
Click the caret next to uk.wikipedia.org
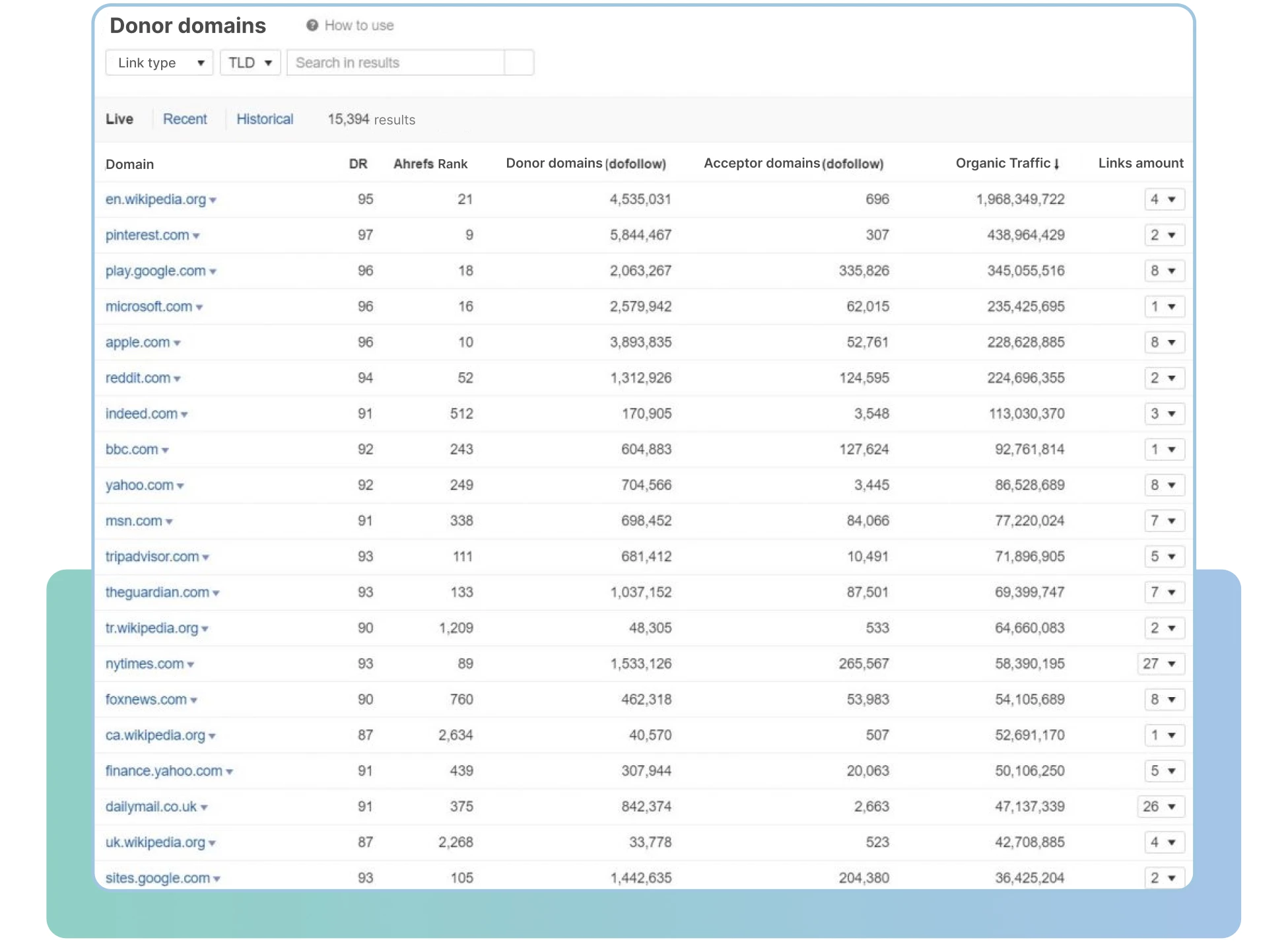point(212,843)
